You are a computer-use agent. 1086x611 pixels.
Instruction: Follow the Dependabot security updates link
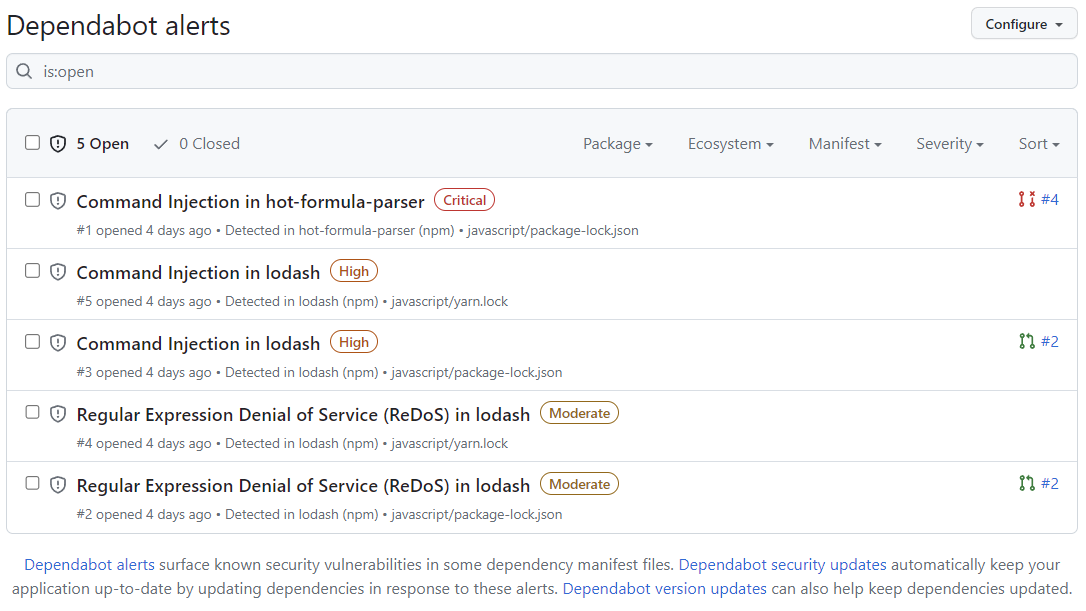pyautogui.click(x=782, y=564)
